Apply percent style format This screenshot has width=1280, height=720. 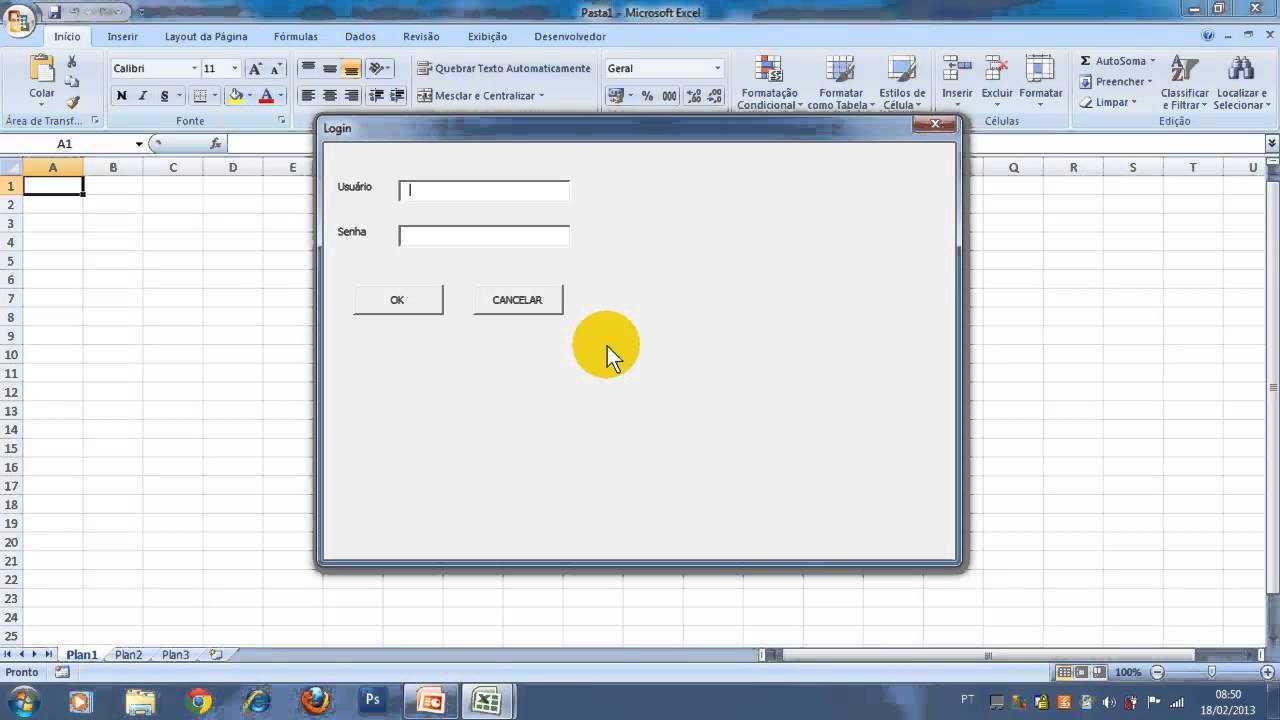[x=647, y=96]
